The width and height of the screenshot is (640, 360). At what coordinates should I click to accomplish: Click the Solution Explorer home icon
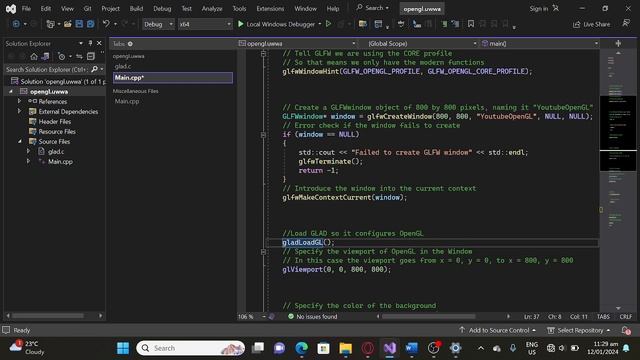point(34,56)
